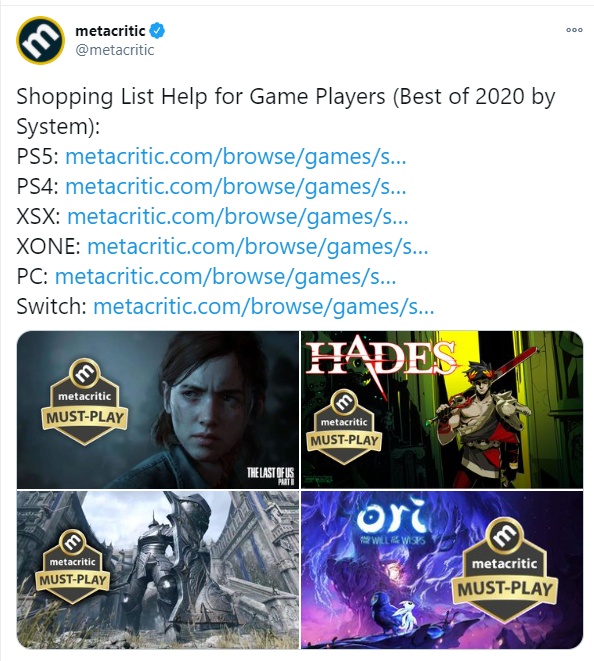Click Must-Play badge on knight image
The image size is (594, 661).
[x=73, y=567]
